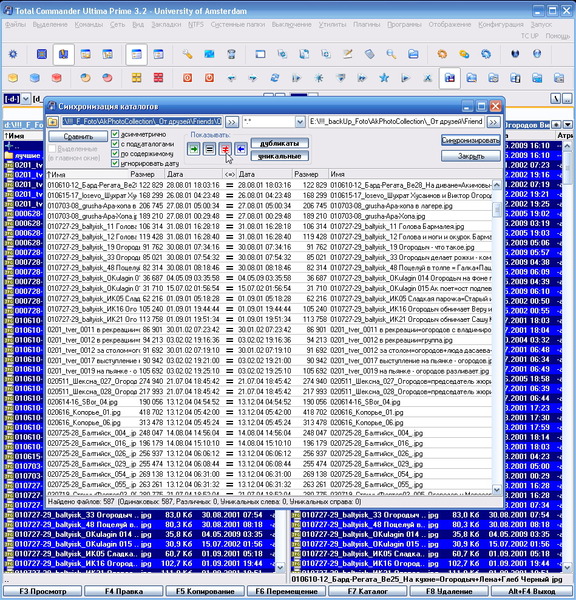Toggle the blue arrow copy-to-left filter
Screen dimensions: 576x600
[241, 149]
